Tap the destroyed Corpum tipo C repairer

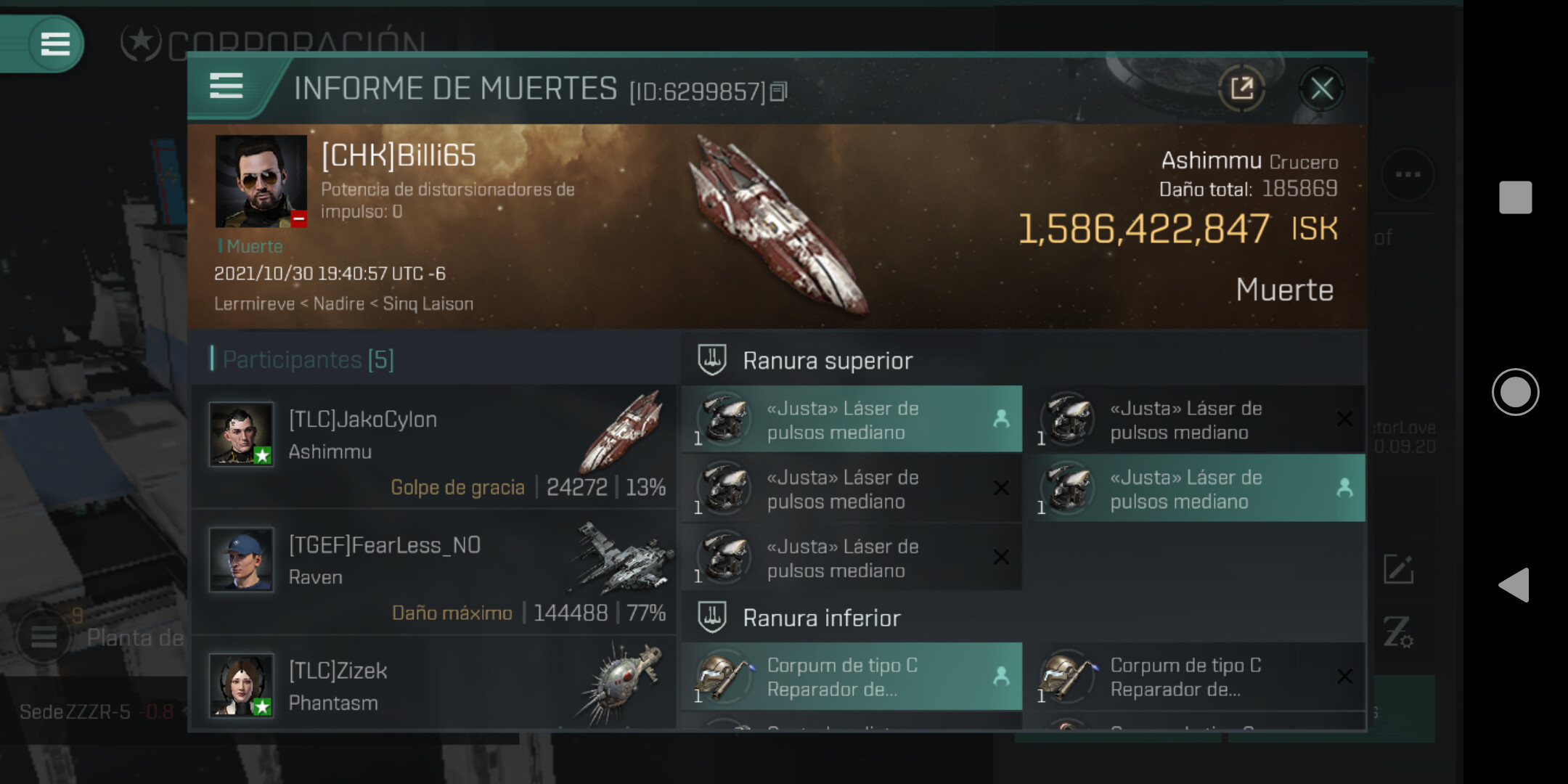pos(1199,677)
